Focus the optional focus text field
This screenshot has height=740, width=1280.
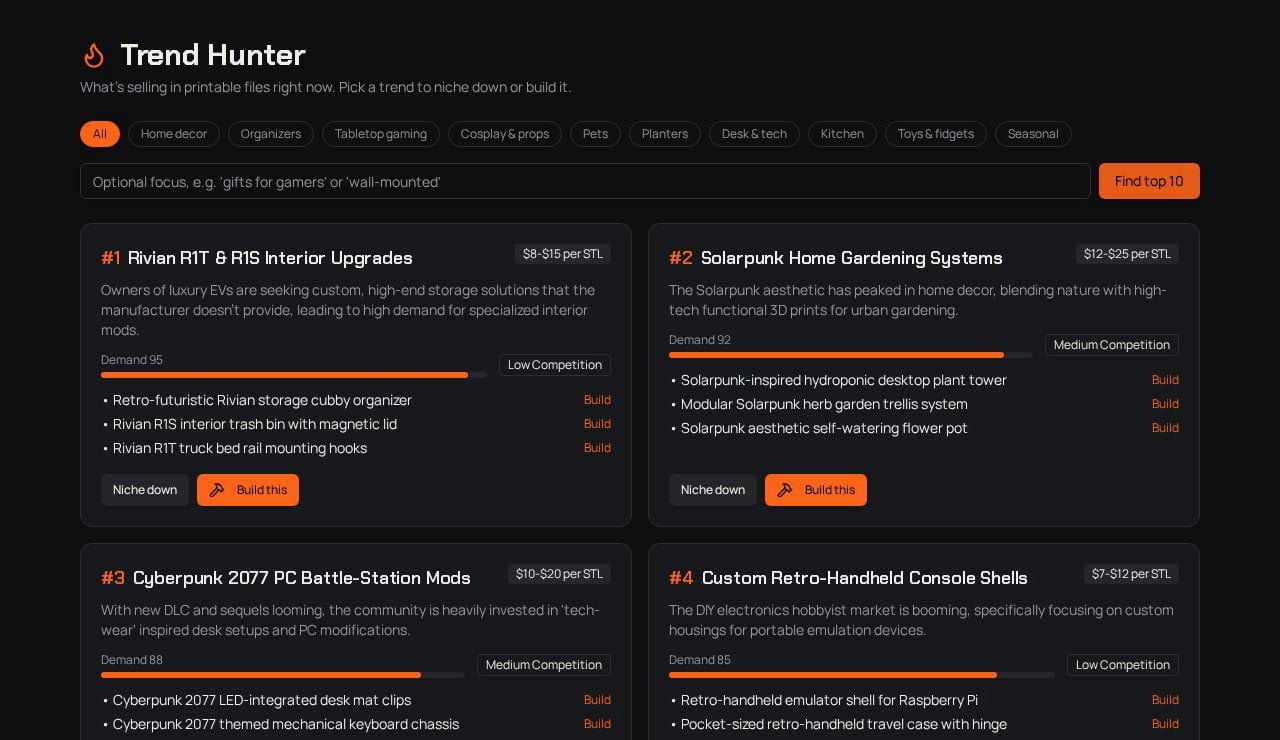click(585, 181)
